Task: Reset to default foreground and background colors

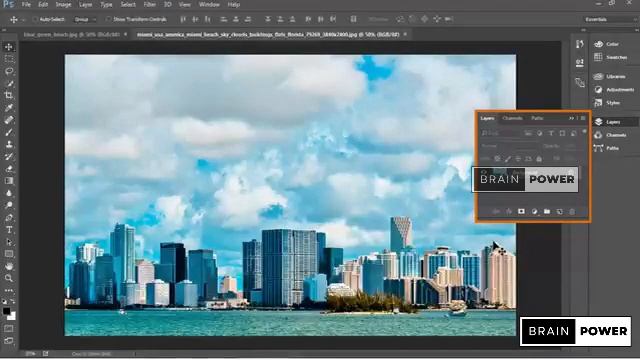Action: [4, 302]
